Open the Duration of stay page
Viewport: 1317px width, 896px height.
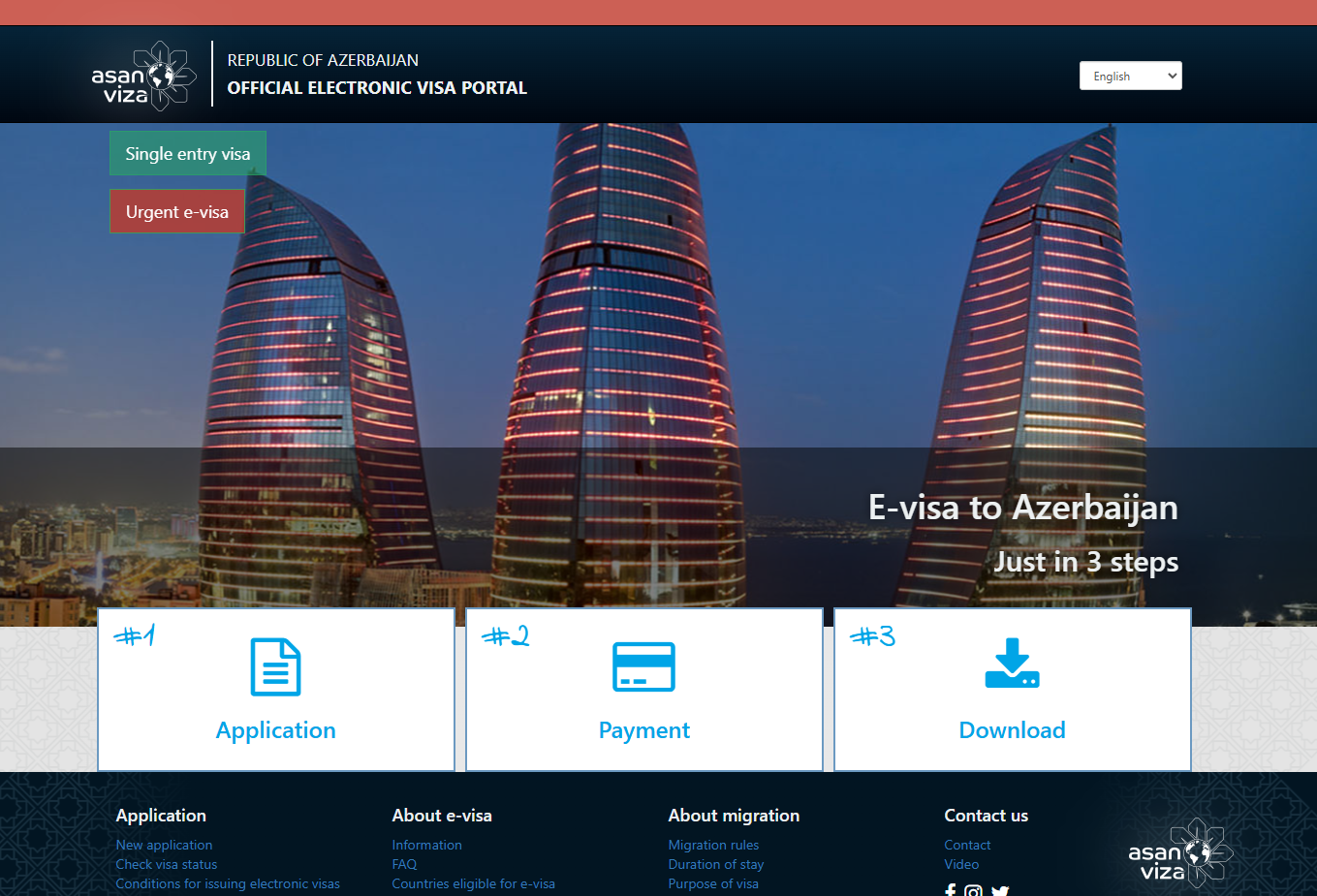(715, 864)
